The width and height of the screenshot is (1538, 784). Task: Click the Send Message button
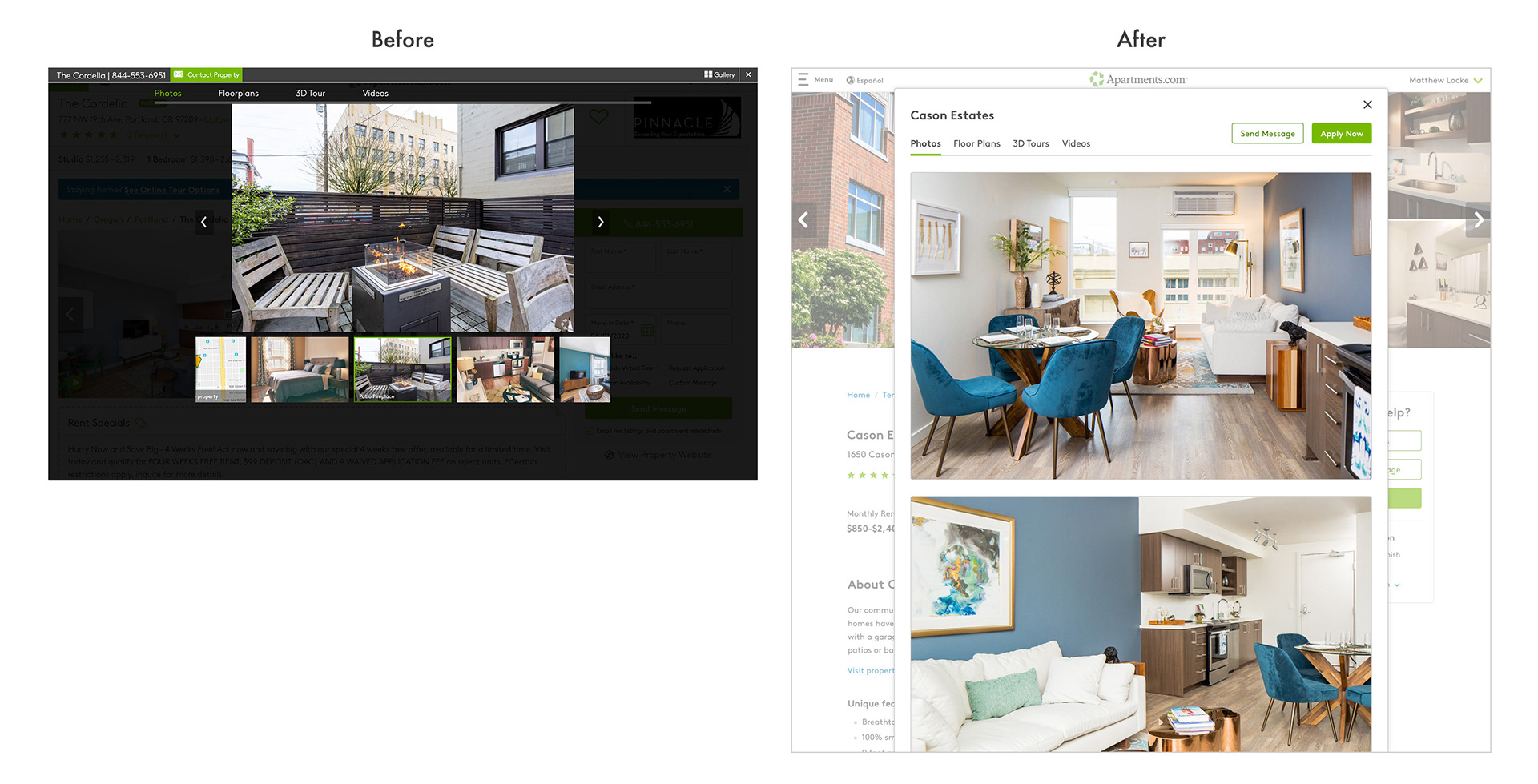1267,134
